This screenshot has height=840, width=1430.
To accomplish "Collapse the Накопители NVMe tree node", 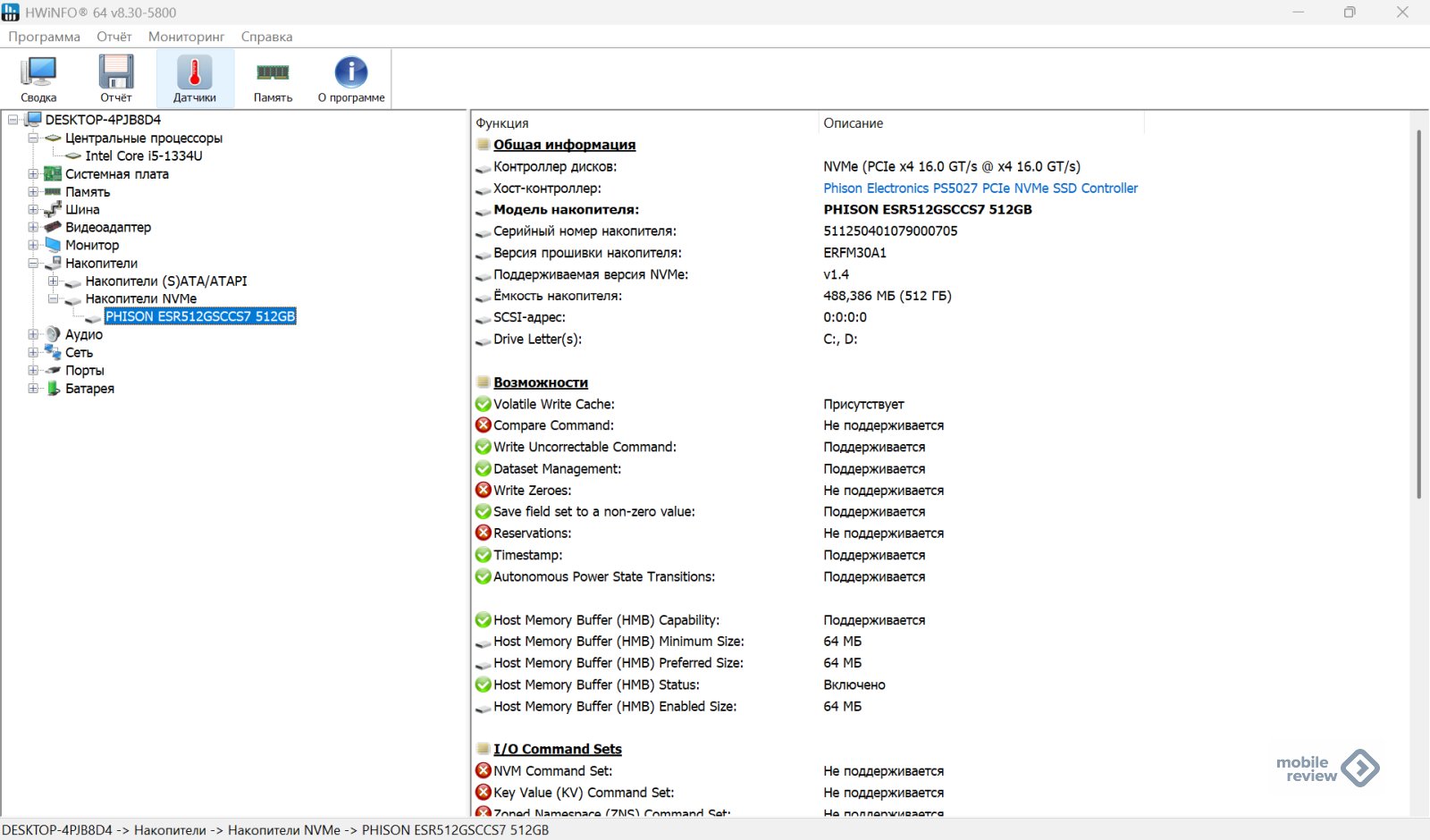I will point(54,299).
